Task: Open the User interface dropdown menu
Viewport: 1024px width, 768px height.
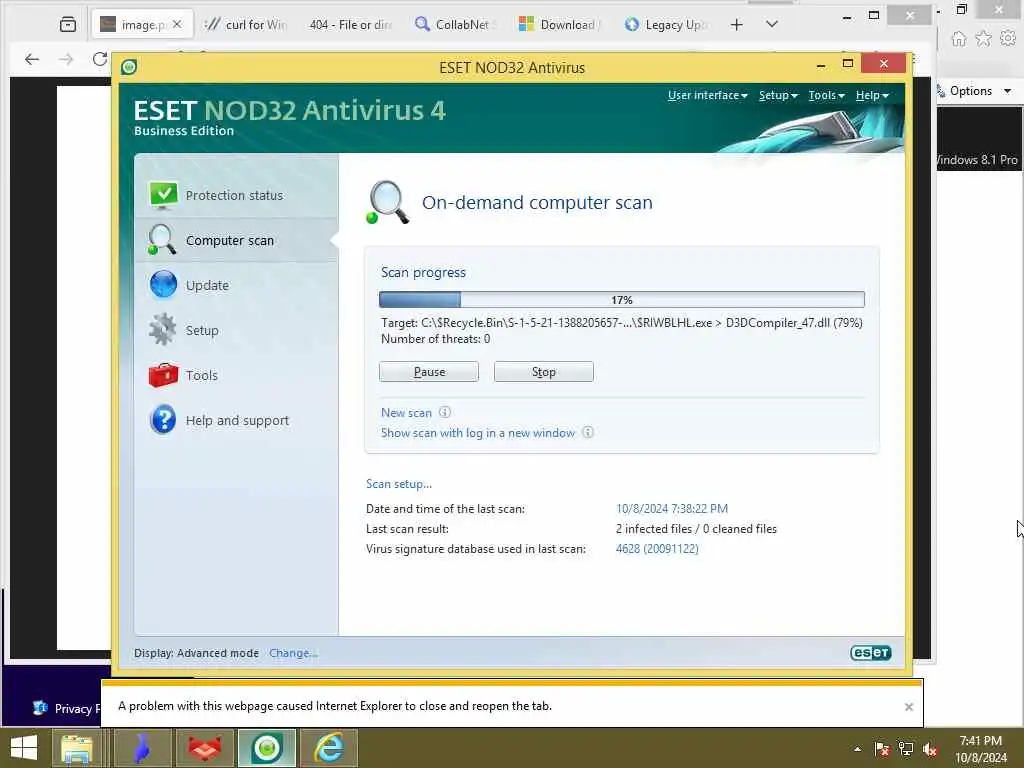Action: pyautogui.click(x=707, y=95)
